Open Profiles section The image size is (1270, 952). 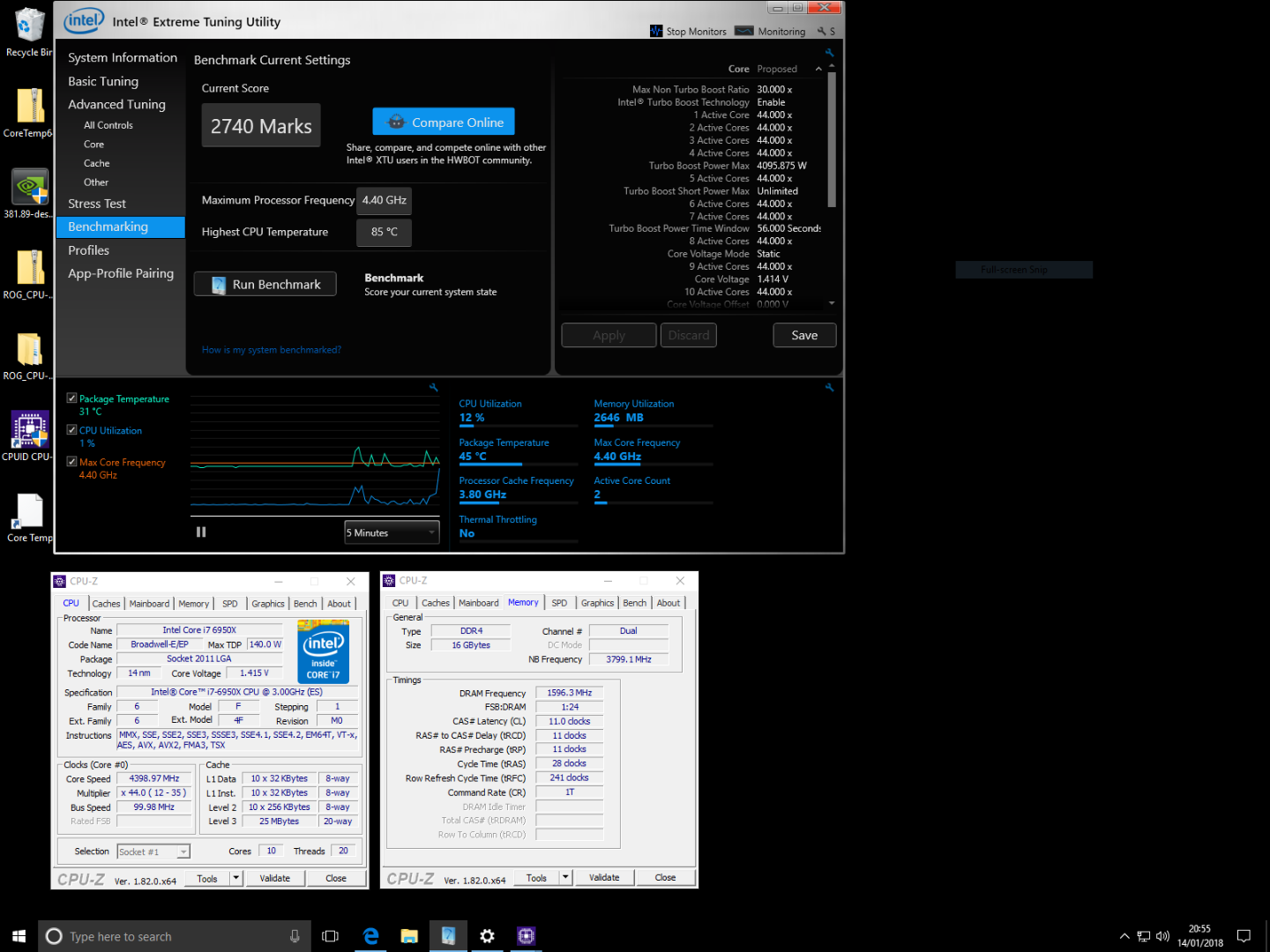(89, 250)
